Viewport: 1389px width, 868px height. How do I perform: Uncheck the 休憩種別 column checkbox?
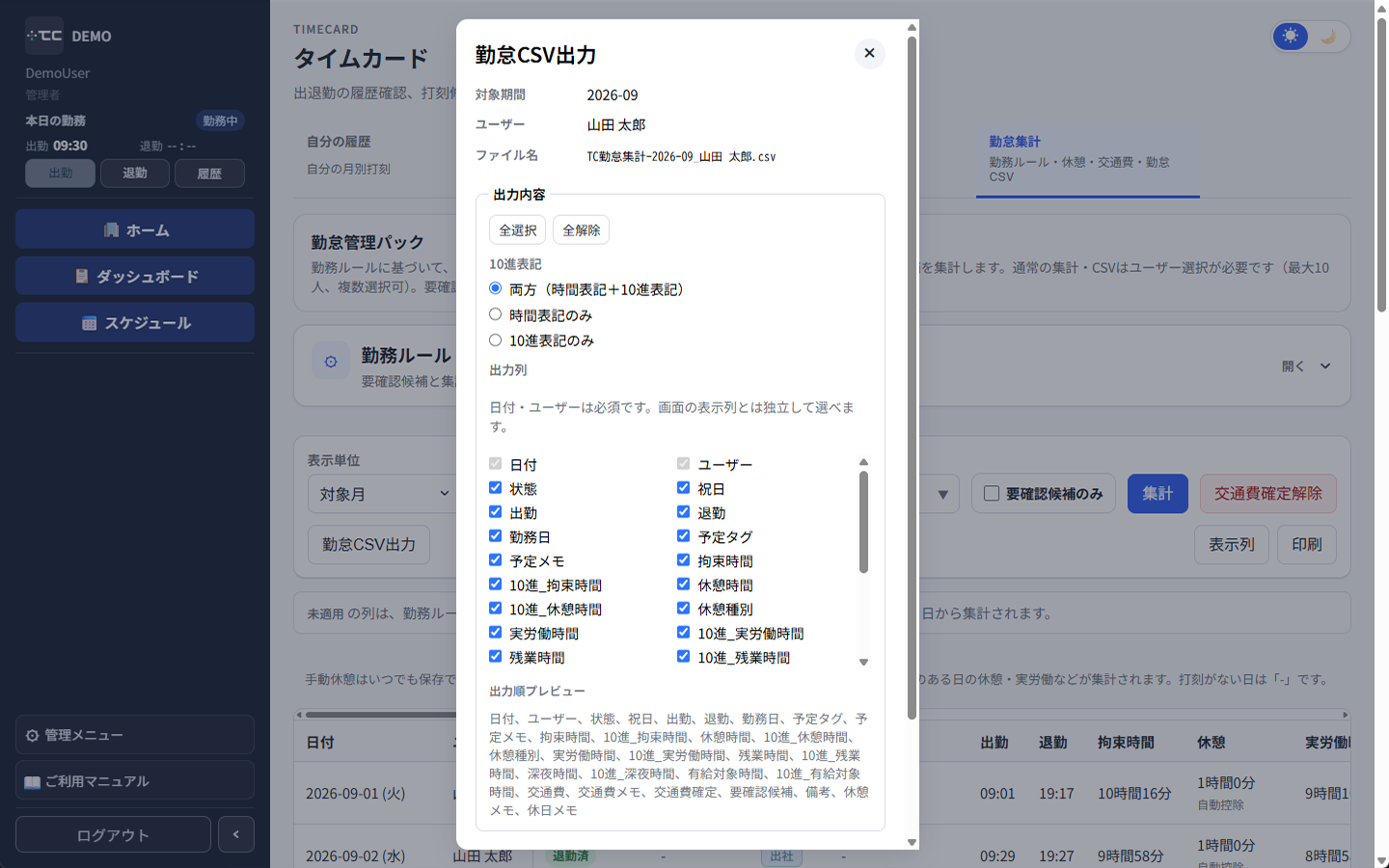[x=684, y=609]
